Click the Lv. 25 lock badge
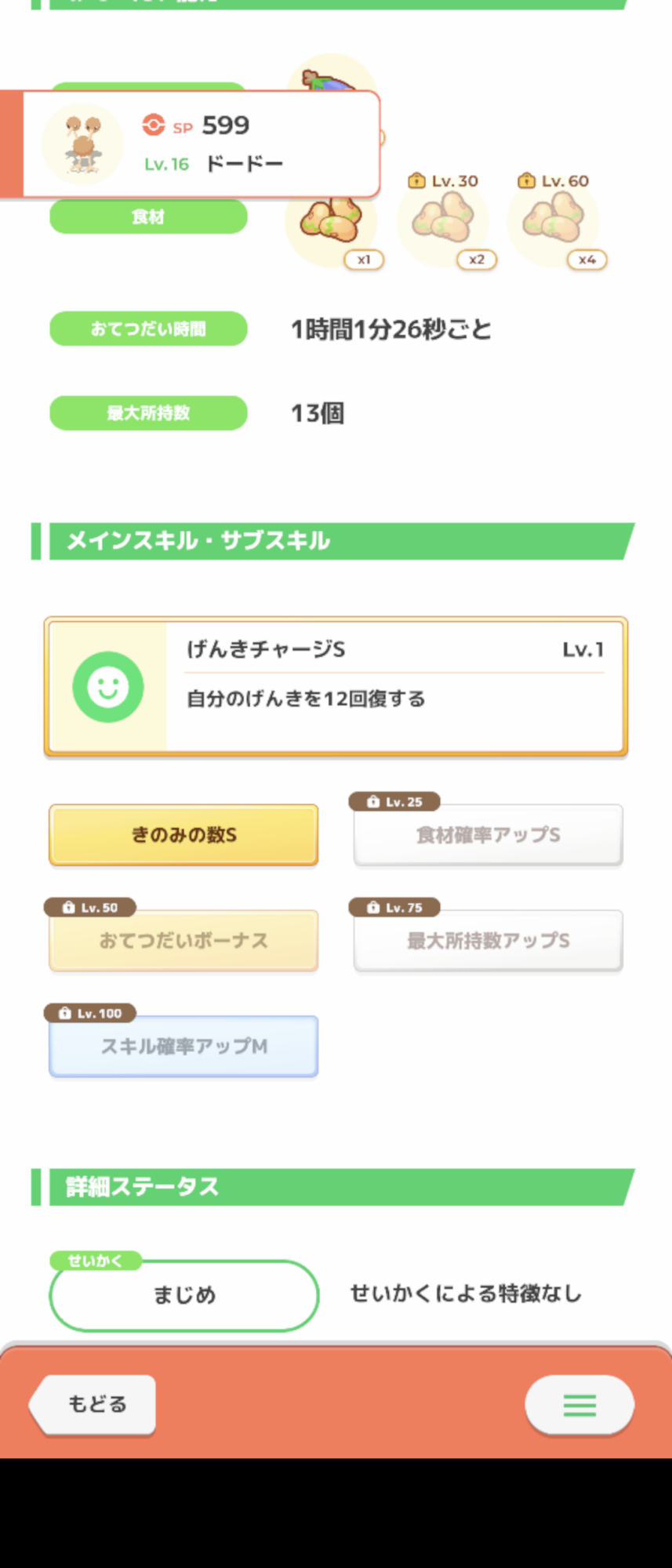 [x=394, y=801]
